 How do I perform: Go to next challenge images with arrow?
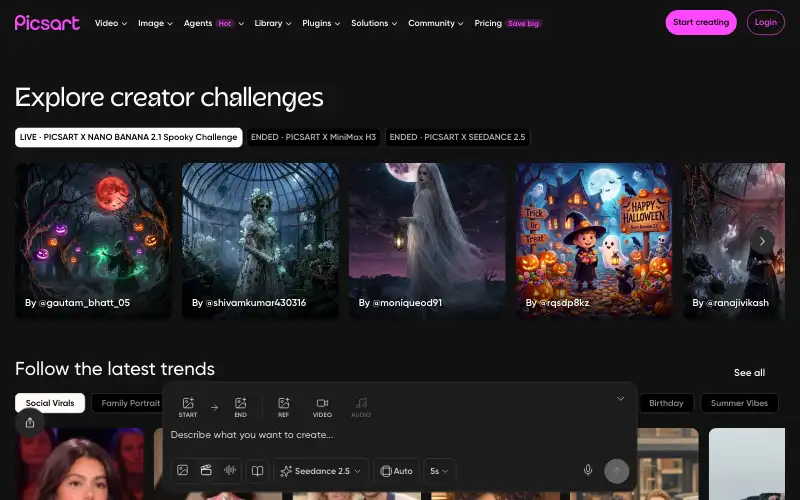pyautogui.click(x=762, y=241)
